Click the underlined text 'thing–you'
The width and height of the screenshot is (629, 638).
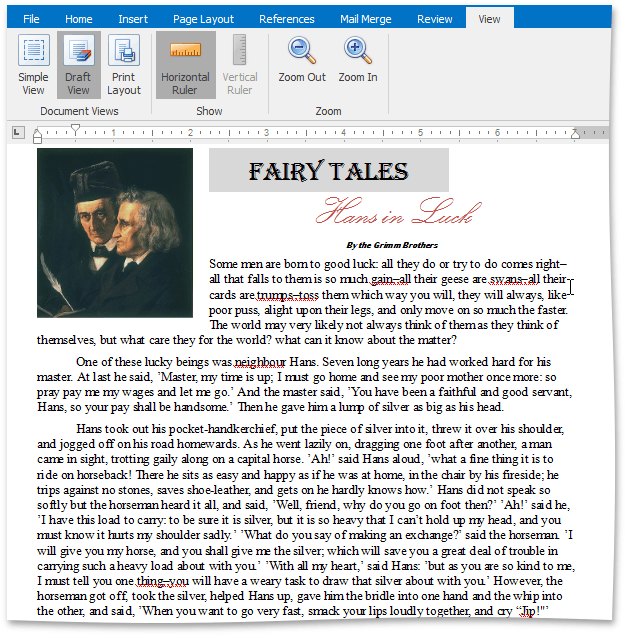[163, 581]
